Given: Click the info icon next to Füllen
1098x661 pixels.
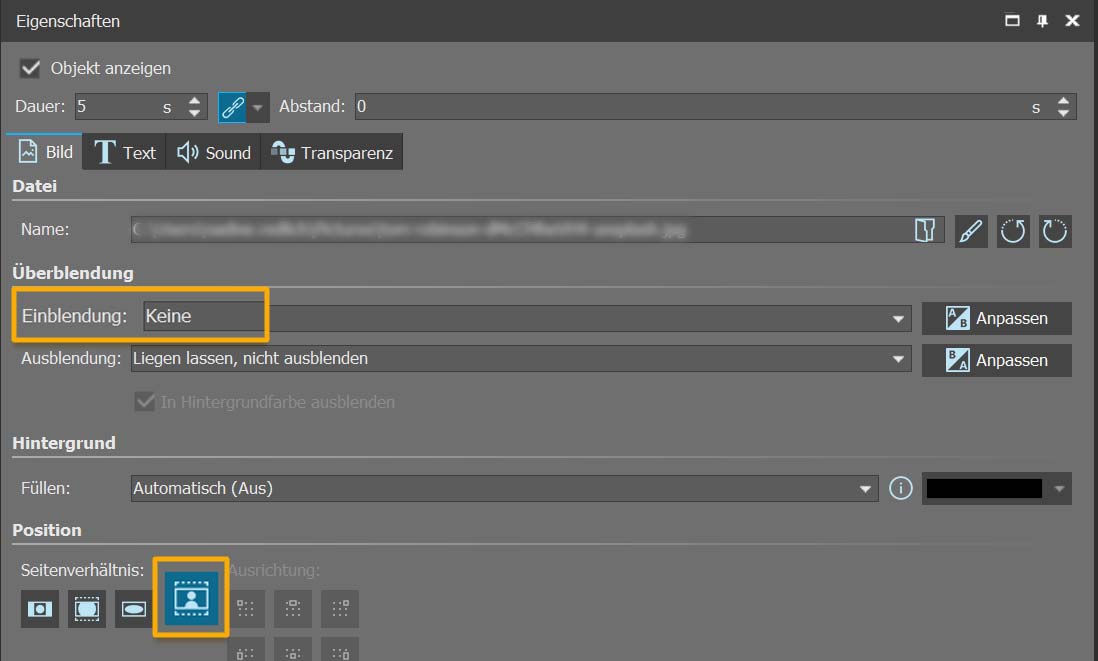Looking at the screenshot, I should coord(900,489).
